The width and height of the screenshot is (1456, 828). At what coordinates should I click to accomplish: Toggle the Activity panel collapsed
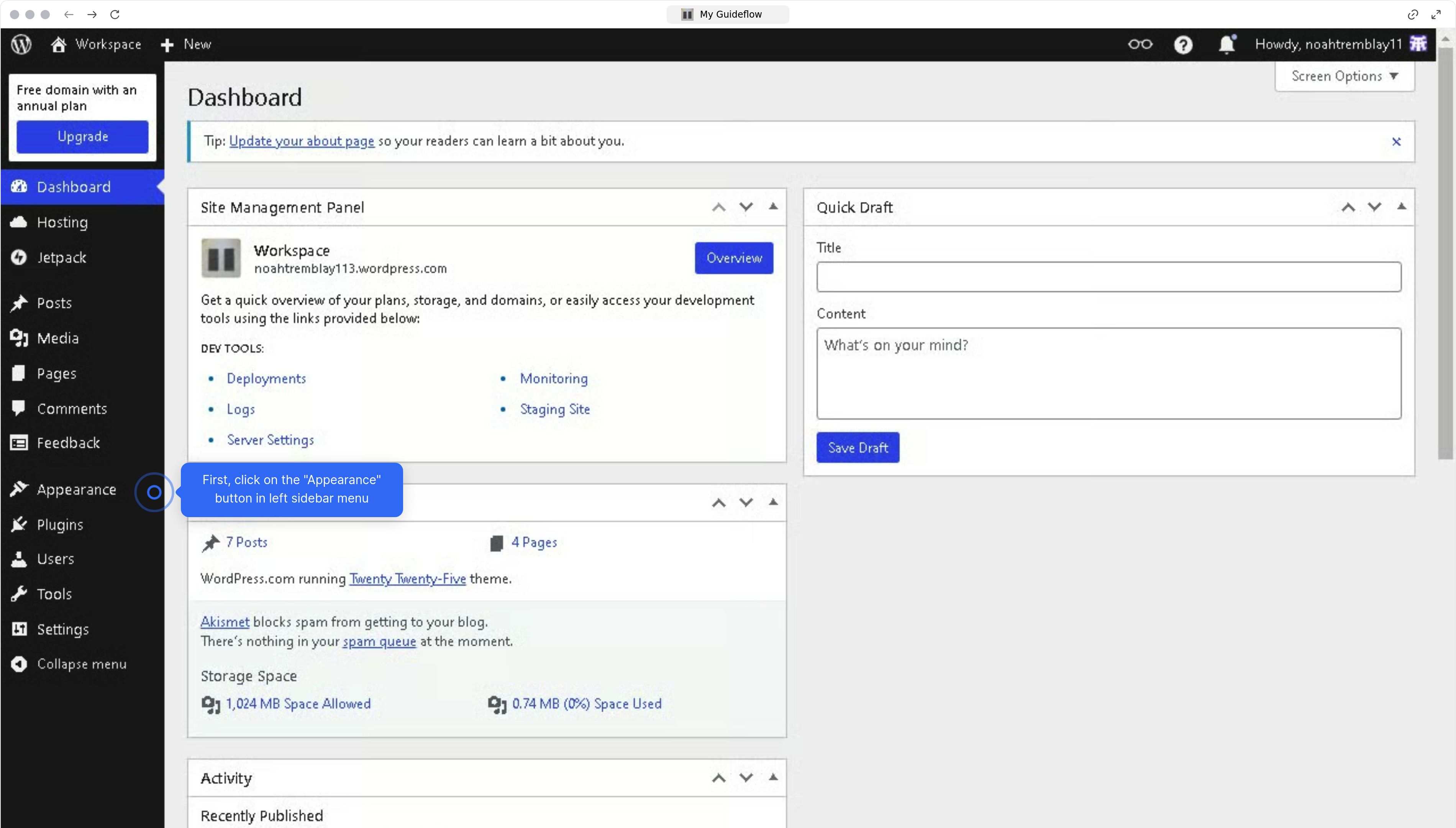(773, 777)
